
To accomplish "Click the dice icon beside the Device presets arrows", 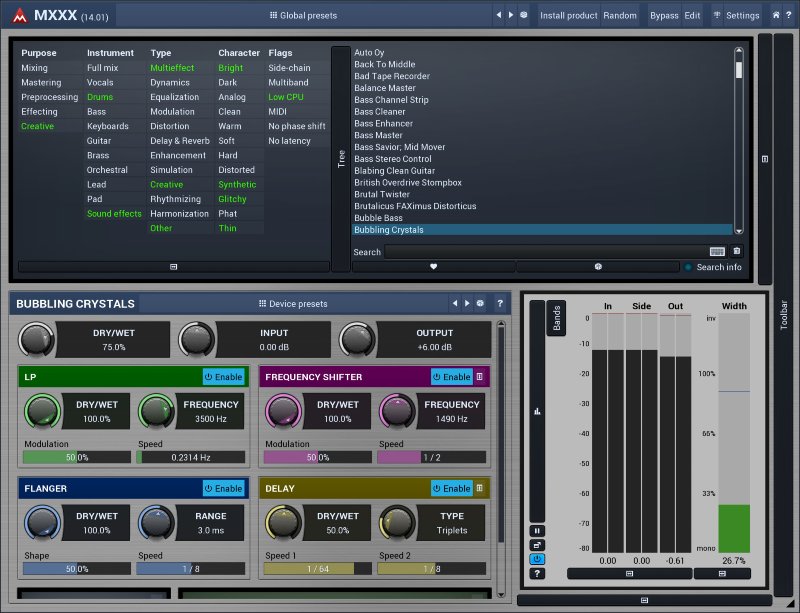I will pyautogui.click(x=480, y=303).
